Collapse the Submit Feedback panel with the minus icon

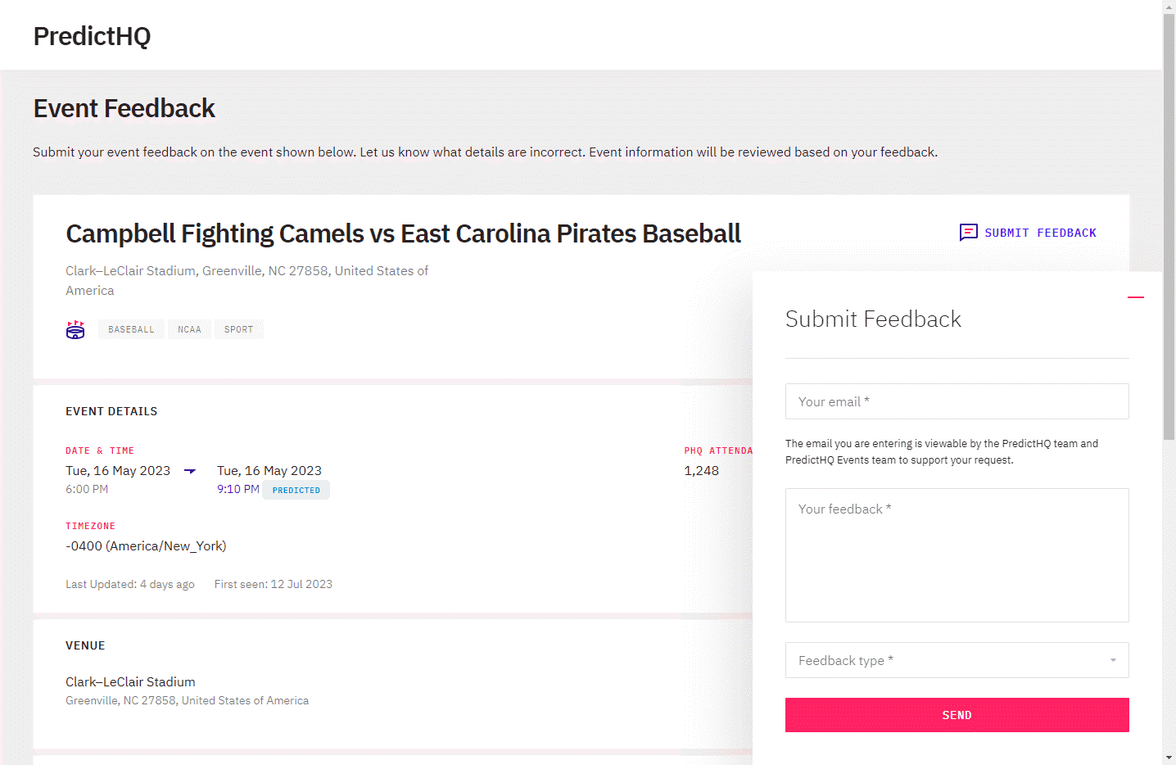pos(1136,297)
